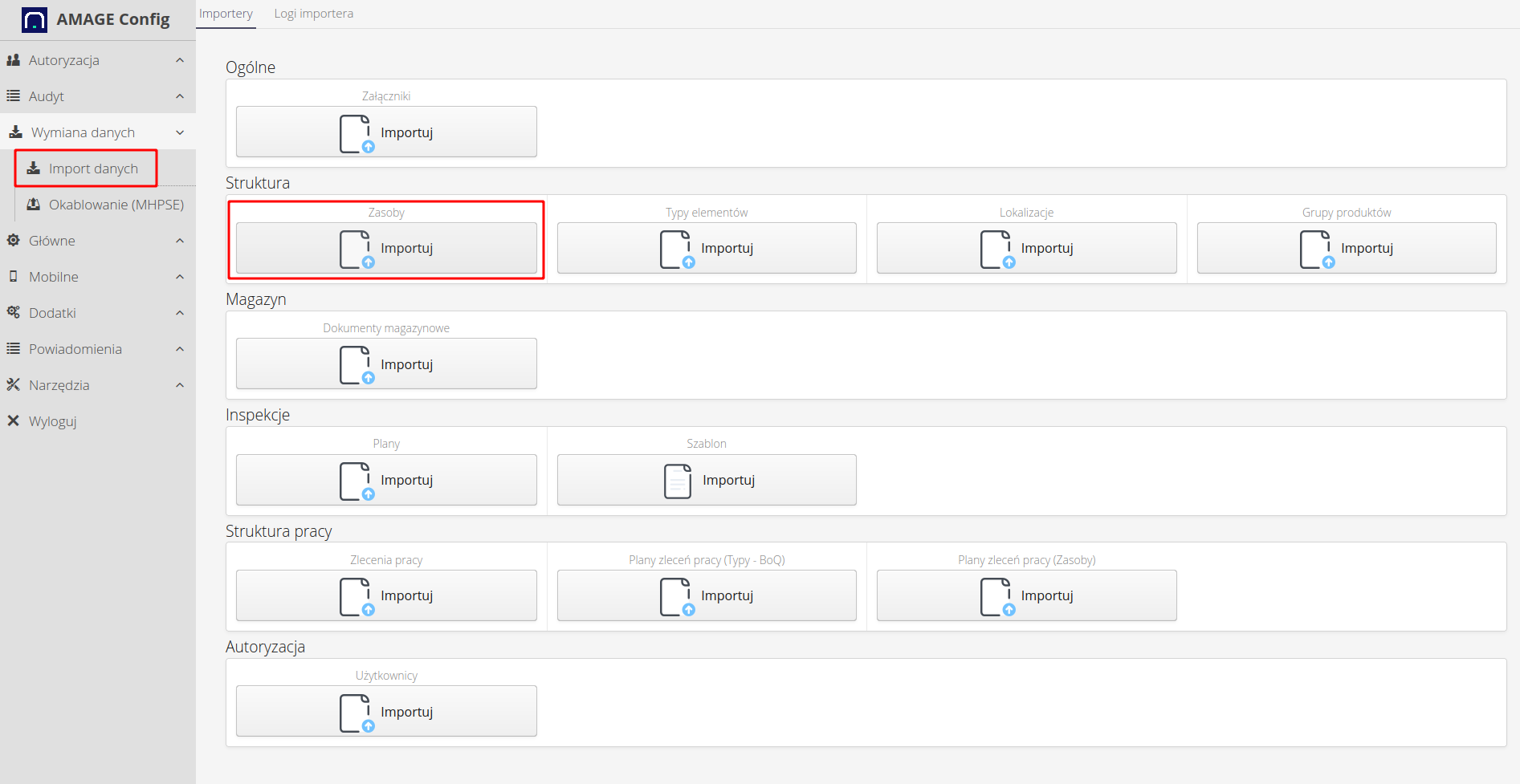
Task: Collapse the Wymiana danych menu chevron
Action: coord(180,132)
